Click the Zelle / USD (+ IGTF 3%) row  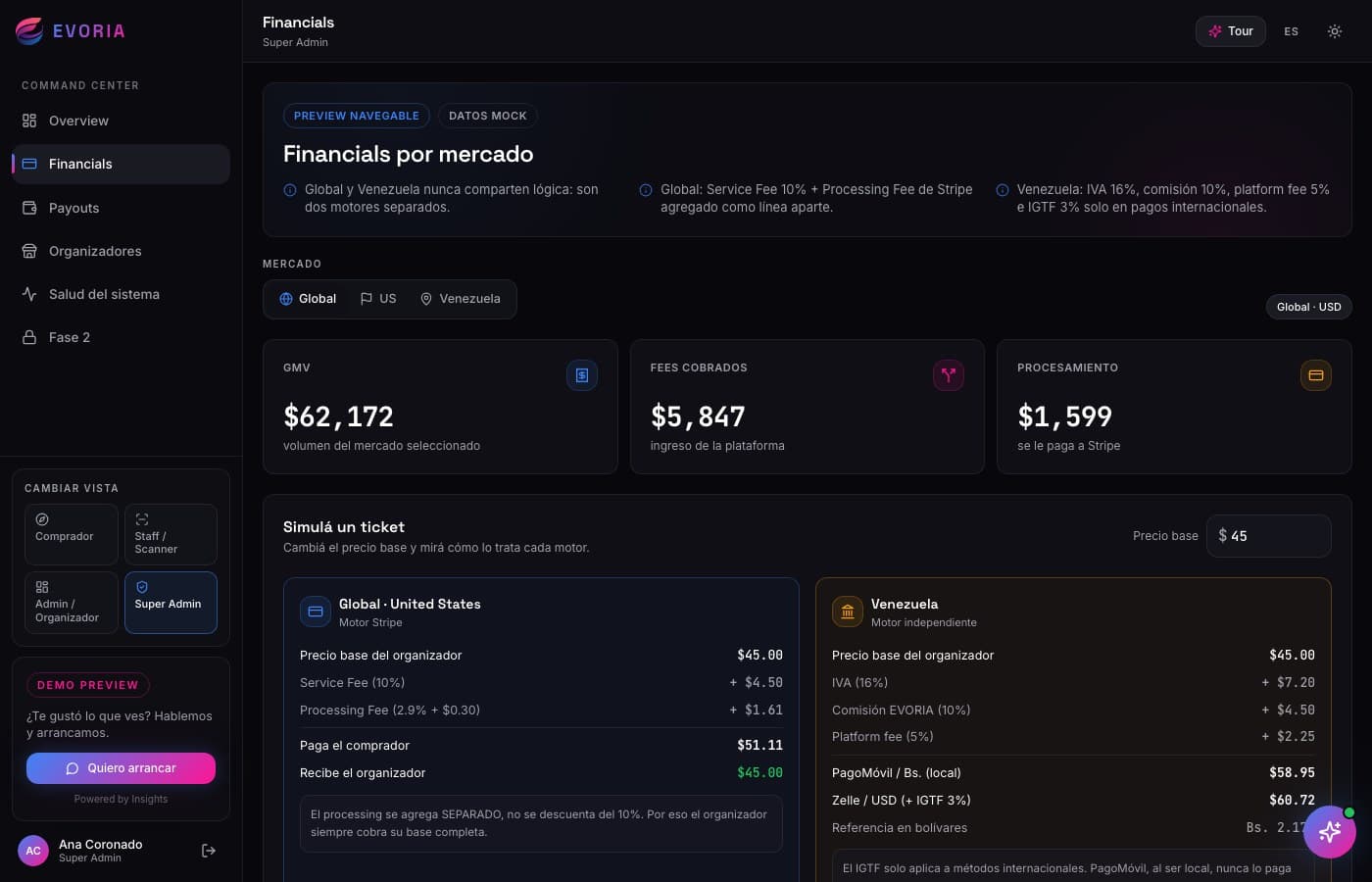tap(1073, 801)
